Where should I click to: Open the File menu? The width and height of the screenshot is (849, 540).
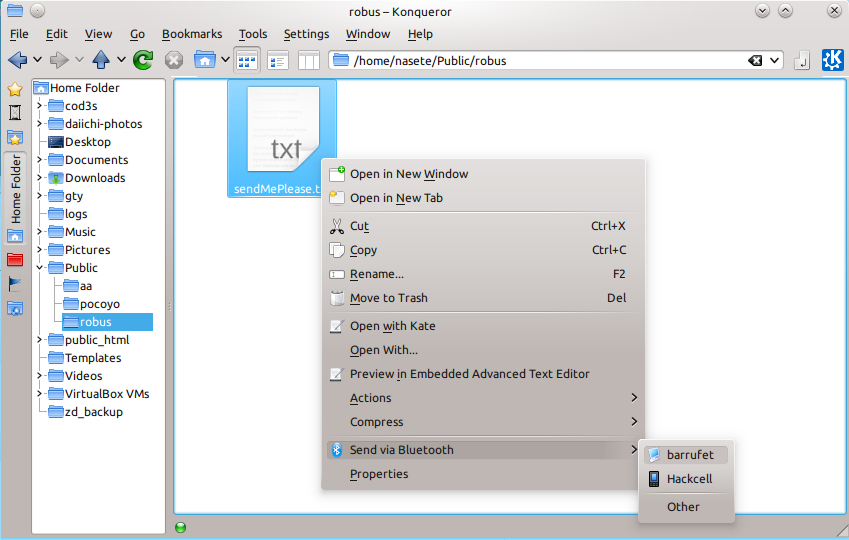(x=19, y=34)
